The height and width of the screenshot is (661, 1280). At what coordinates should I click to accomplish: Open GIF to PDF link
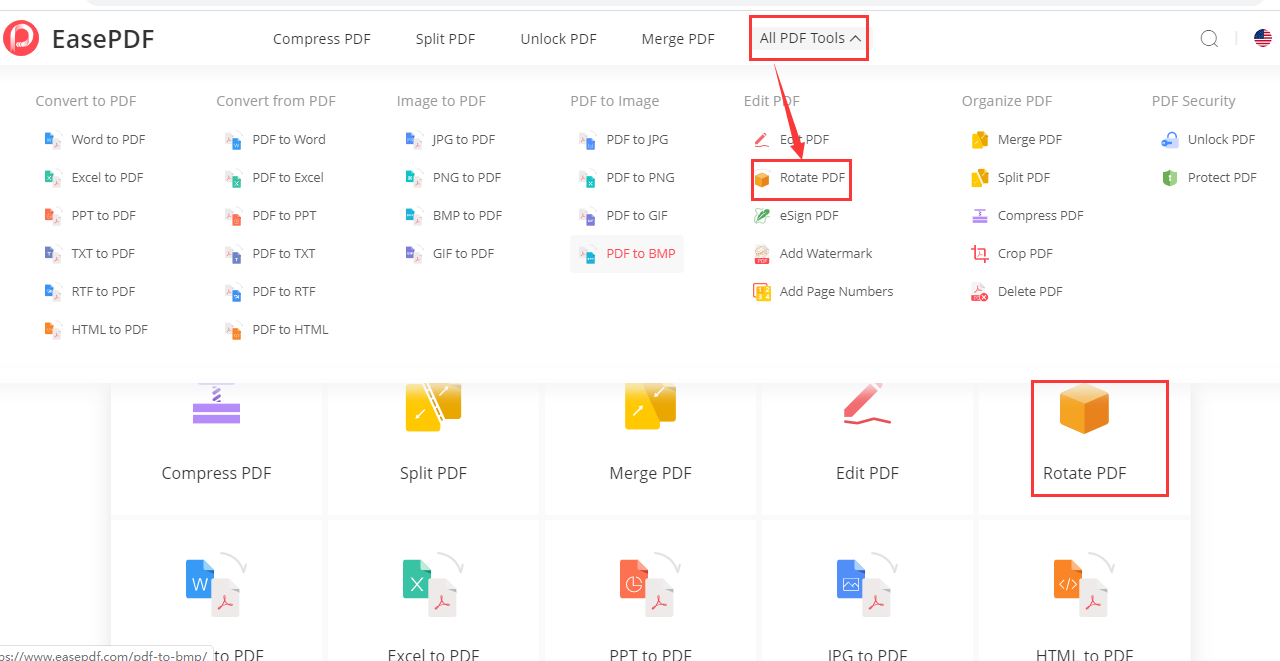point(463,254)
